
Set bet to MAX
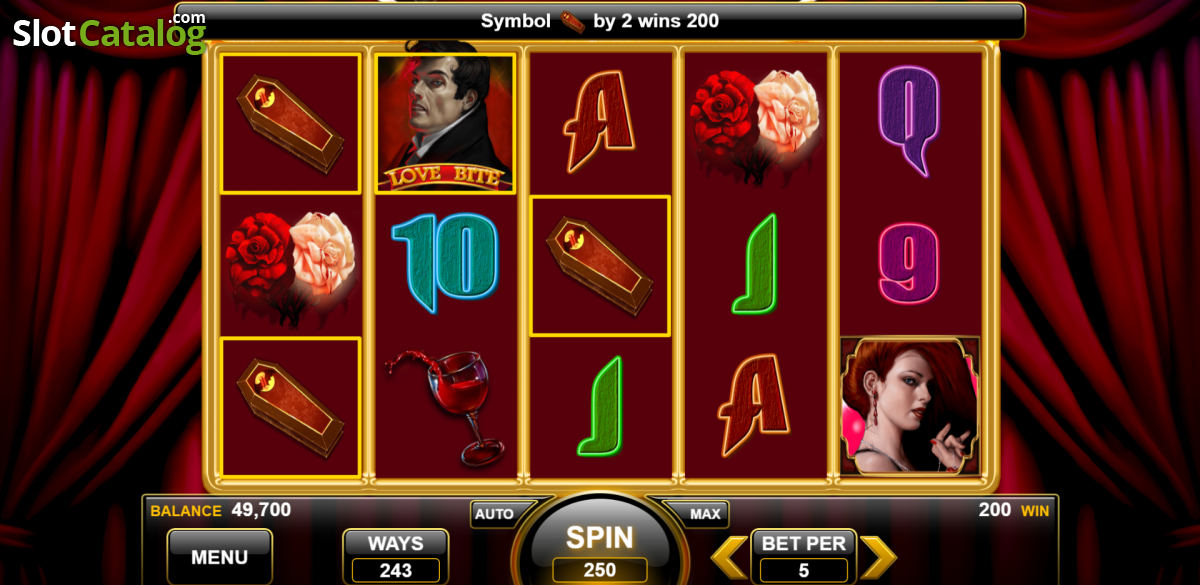(x=705, y=514)
